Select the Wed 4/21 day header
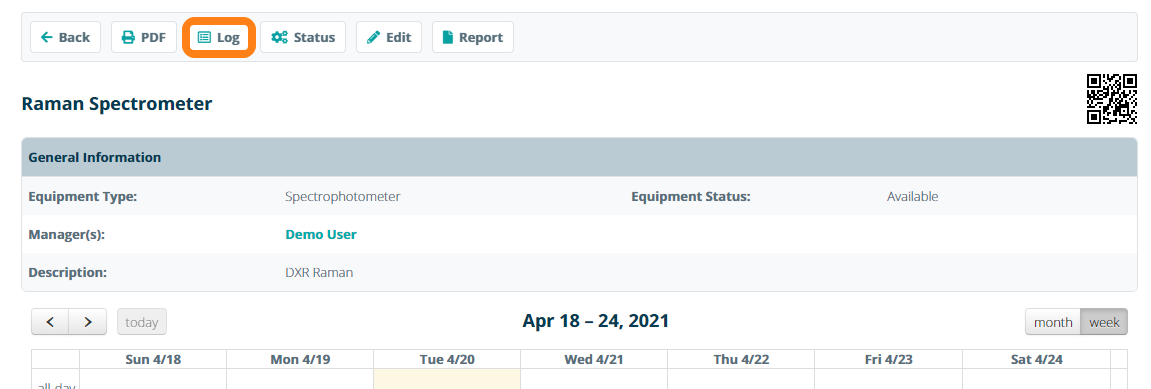This screenshot has height=389, width=1151. (x=594, y=359)
